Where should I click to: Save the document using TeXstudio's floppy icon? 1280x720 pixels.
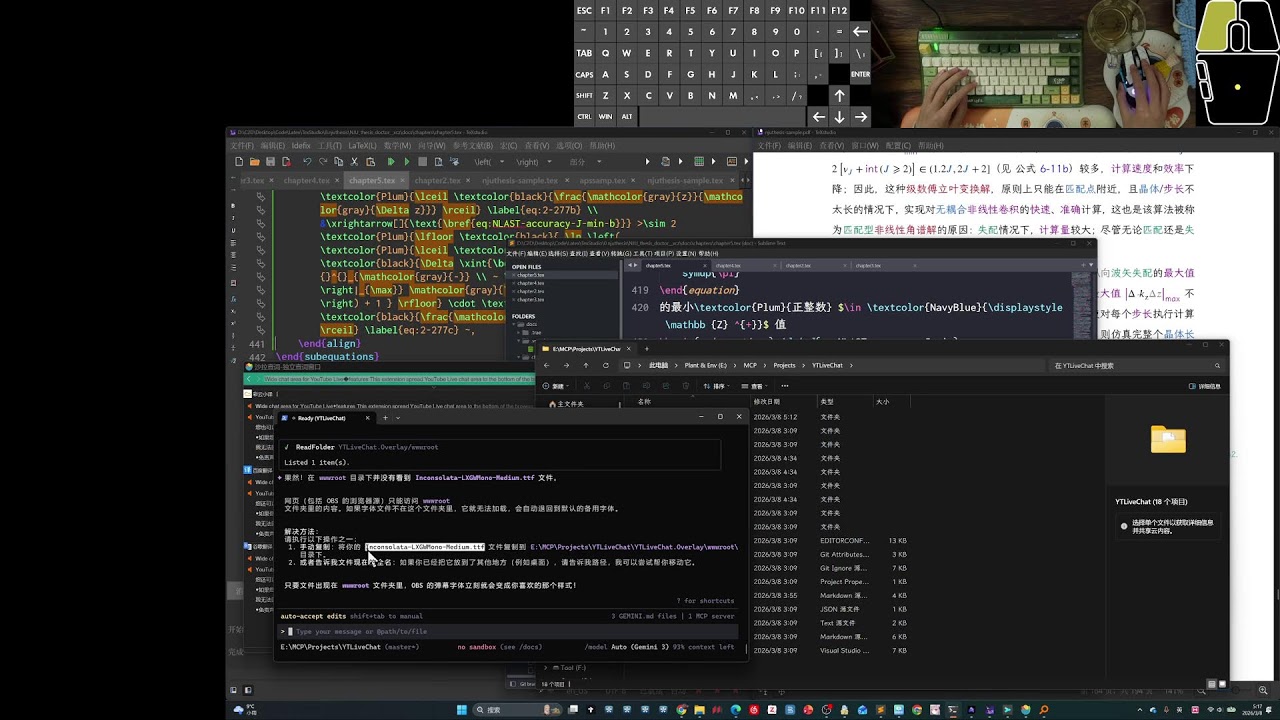pos(270,162)
